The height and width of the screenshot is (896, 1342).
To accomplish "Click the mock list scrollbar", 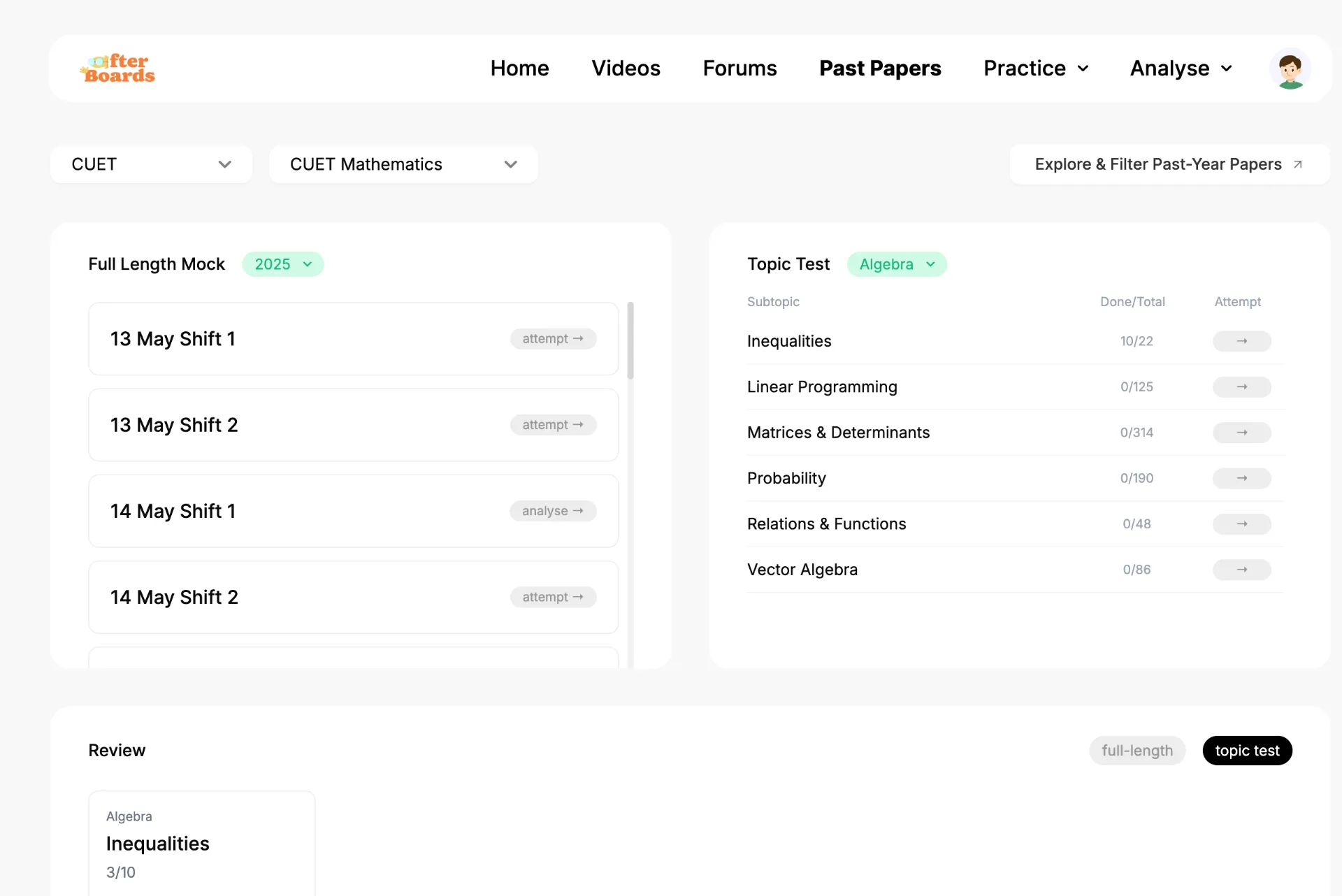I will pos(630,341).
